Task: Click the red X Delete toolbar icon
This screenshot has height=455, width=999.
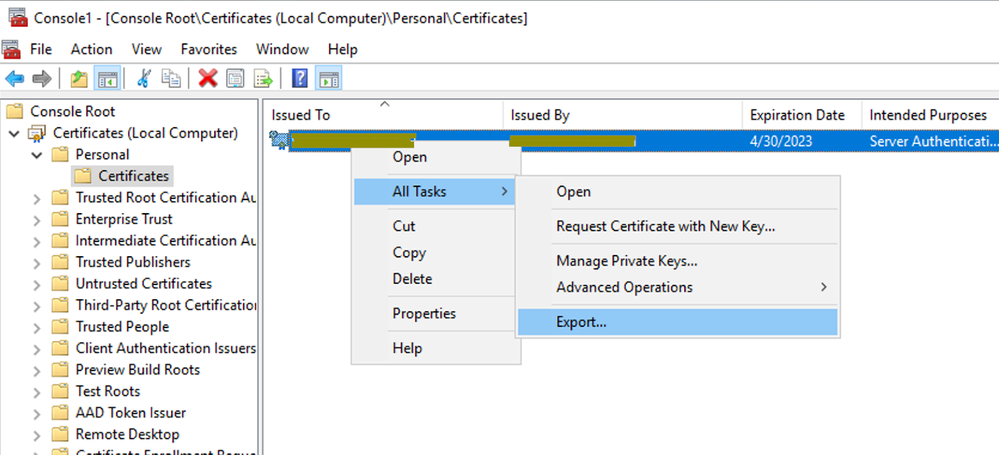Action: pos(208,78)
